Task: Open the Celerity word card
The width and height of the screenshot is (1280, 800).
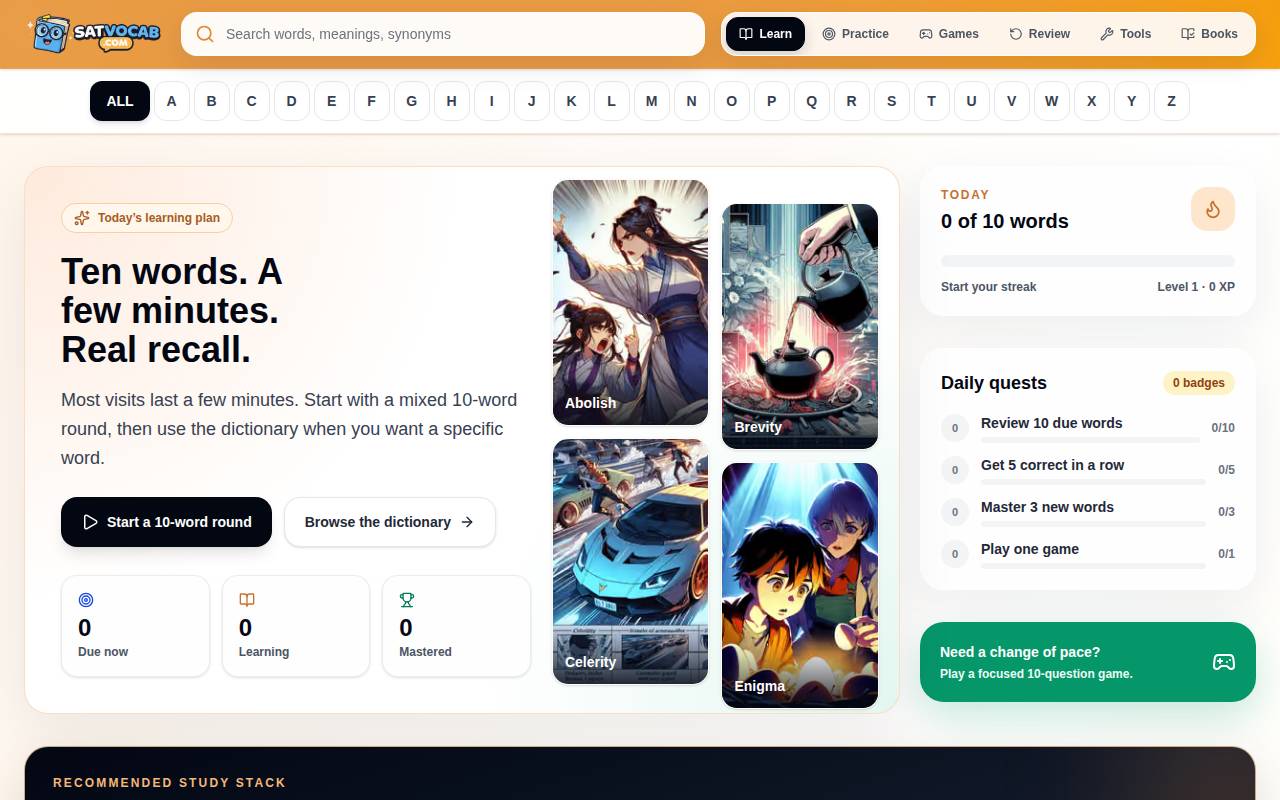Action: click(x=630, y=562)
